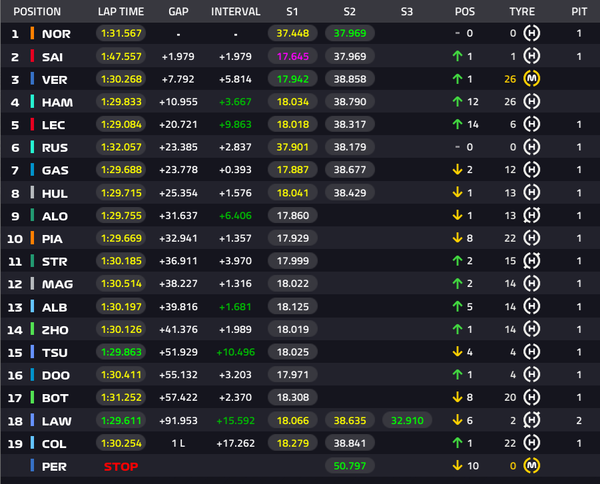
Task: Click the orange team color bar beside NOR
Action: pos(32,33)
